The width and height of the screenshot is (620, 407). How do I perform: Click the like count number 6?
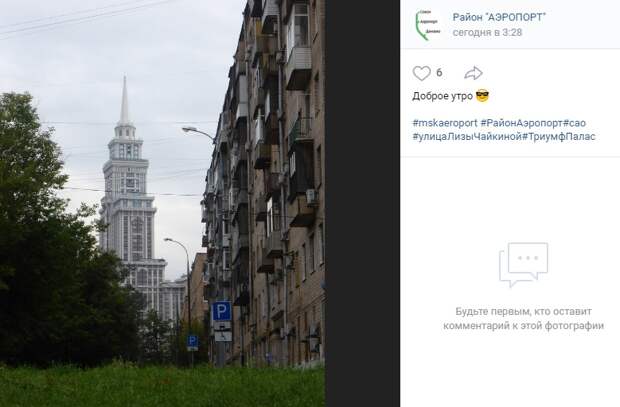coord(439,73)
